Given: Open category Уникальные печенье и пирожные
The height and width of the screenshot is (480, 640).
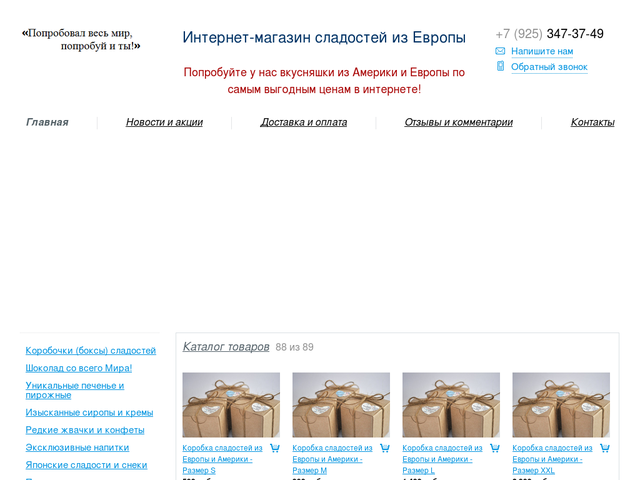Looking at the screenshot, I should pos(75,390).
